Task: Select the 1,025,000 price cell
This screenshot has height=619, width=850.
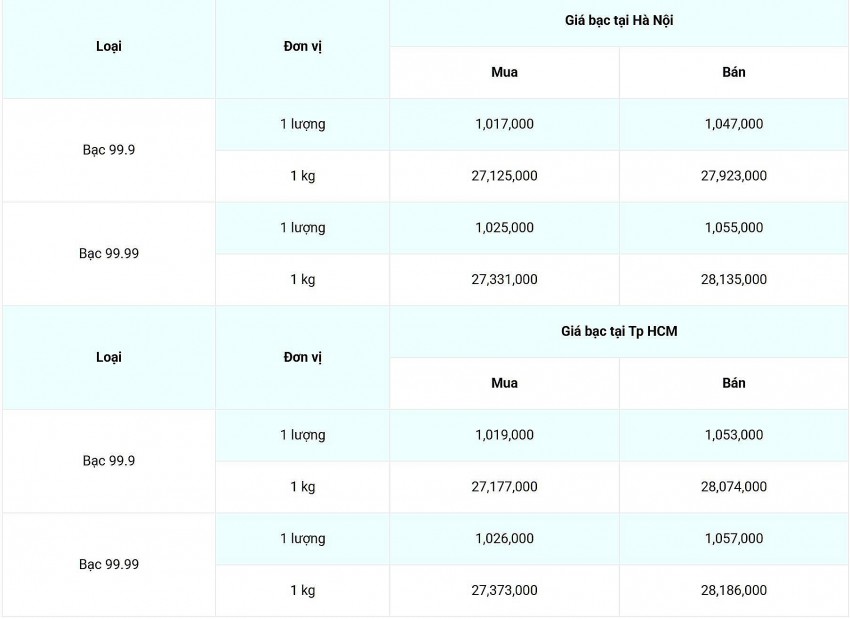Action: 504,228
